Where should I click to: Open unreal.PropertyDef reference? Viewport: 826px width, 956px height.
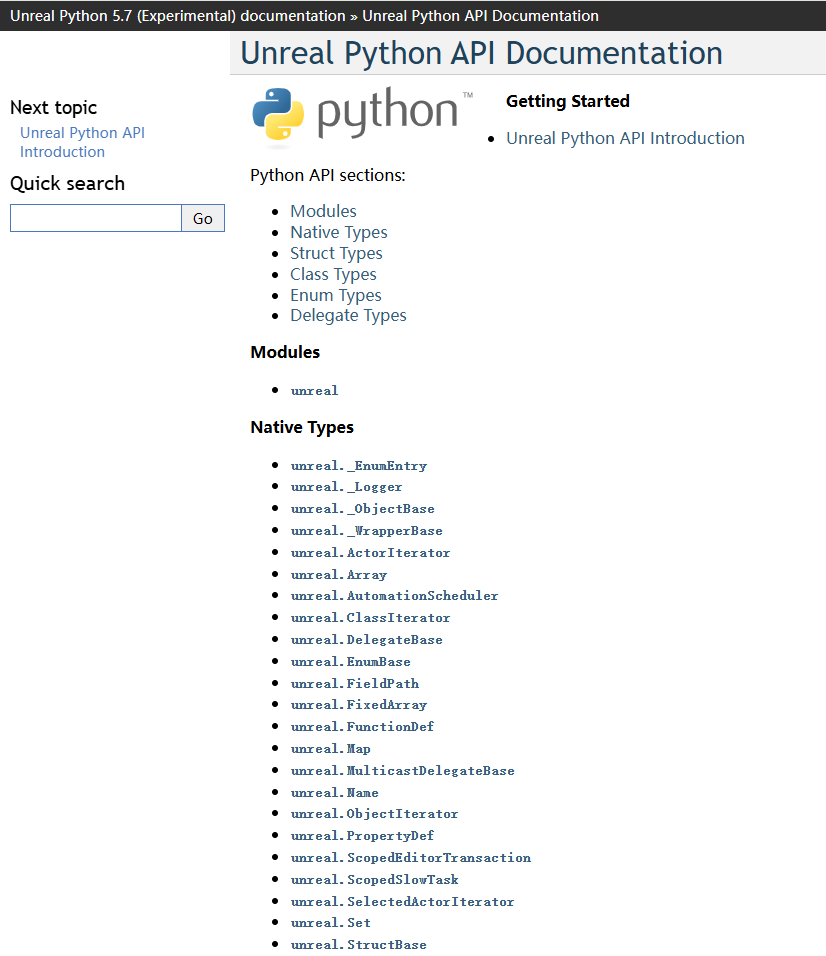pos(362,836)
